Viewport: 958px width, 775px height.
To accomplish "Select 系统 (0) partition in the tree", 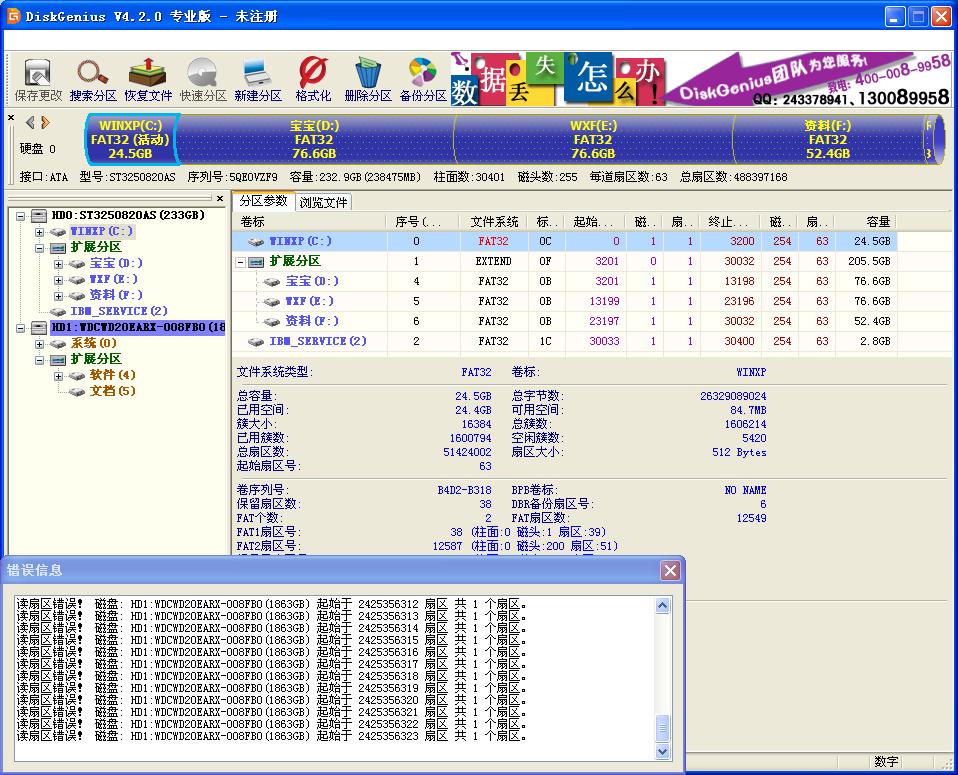I will pos(93,343).
